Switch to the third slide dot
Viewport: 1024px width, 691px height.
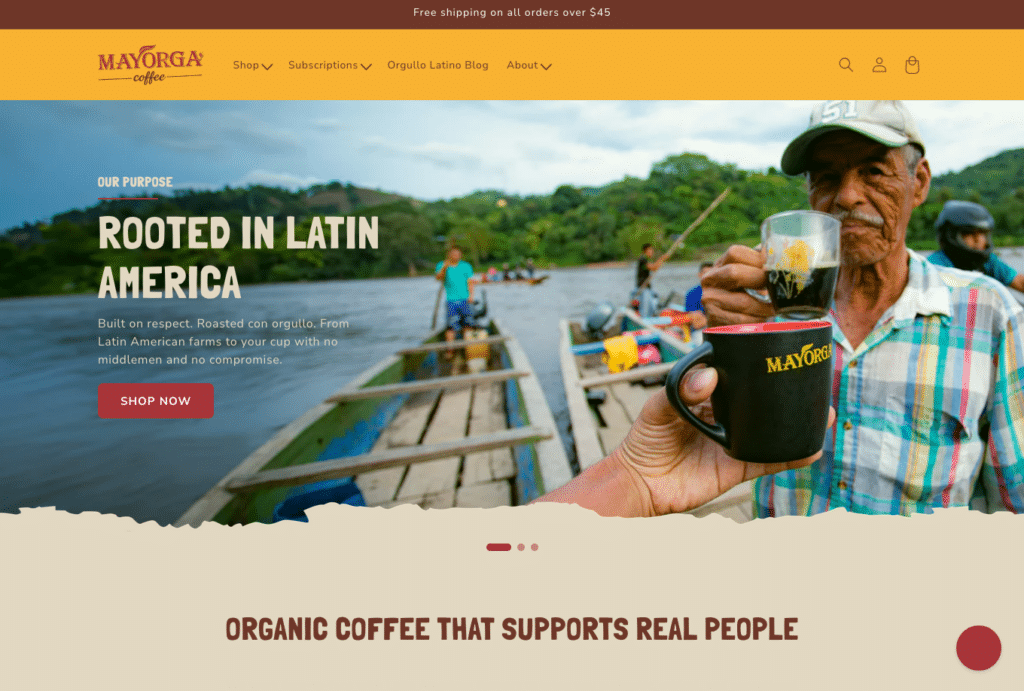535,547
